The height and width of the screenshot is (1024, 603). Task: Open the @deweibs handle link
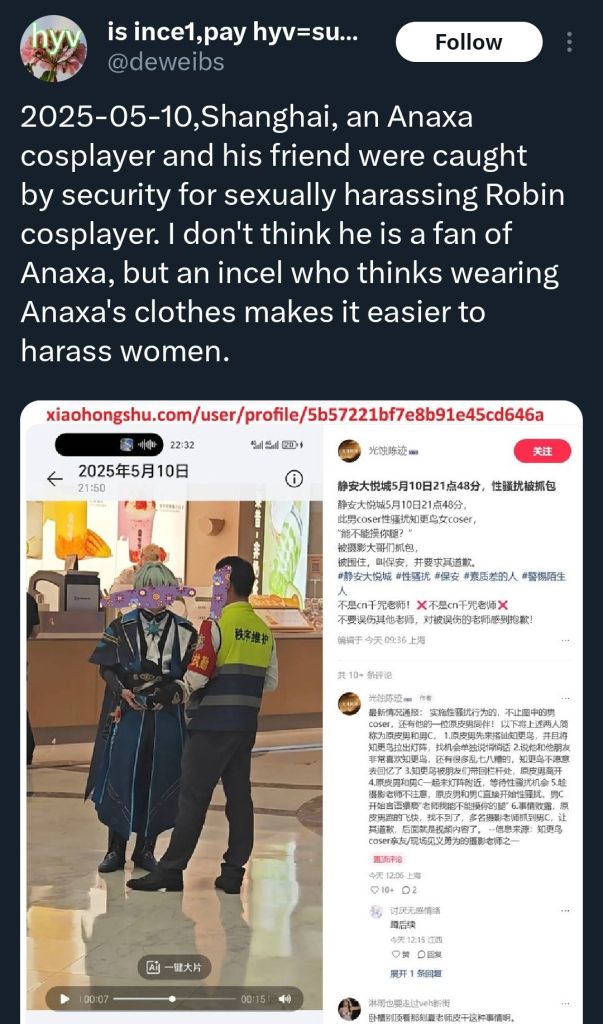(165, 62)
